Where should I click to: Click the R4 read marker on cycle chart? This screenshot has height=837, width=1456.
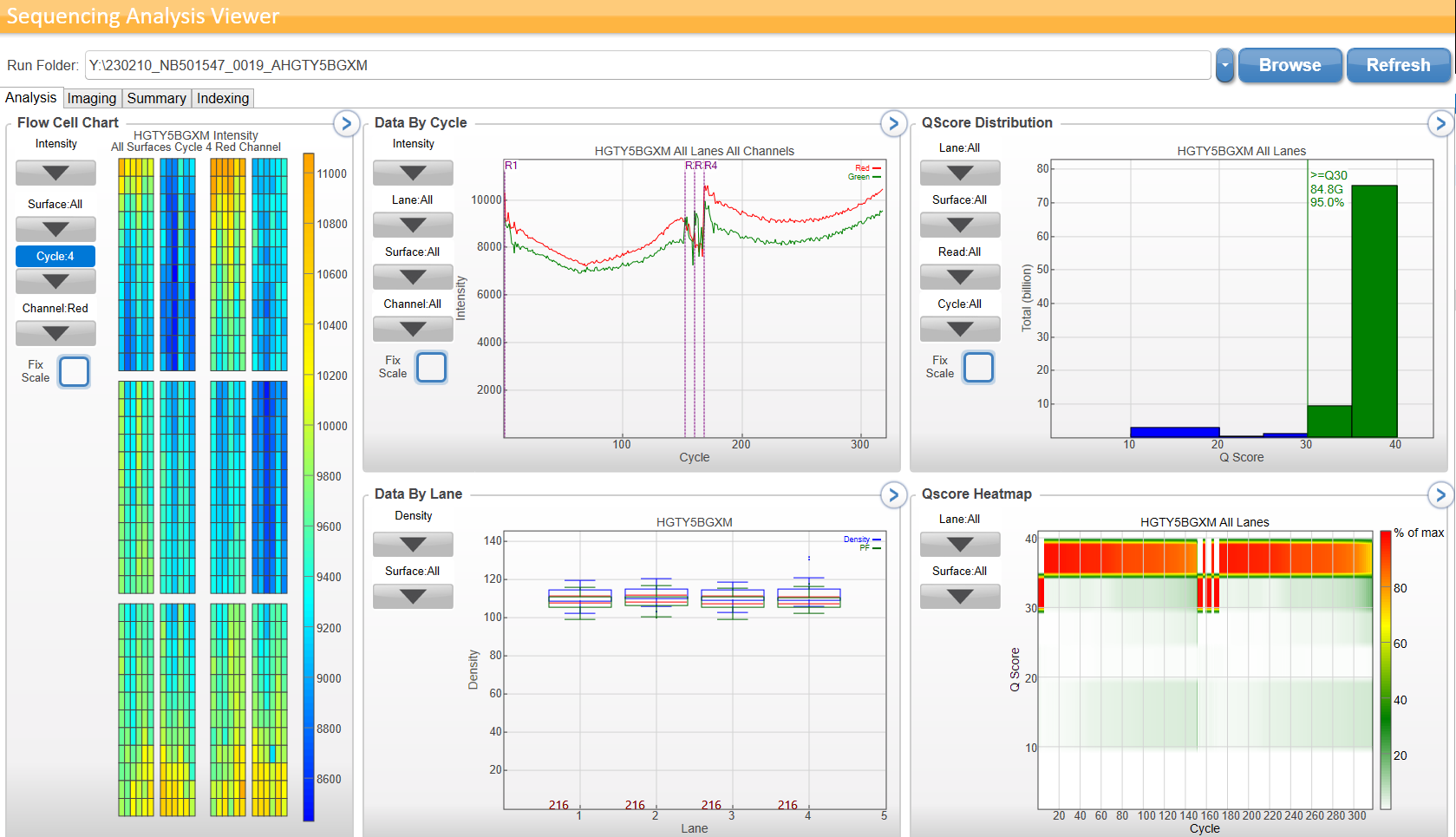(x=711, y=166)
